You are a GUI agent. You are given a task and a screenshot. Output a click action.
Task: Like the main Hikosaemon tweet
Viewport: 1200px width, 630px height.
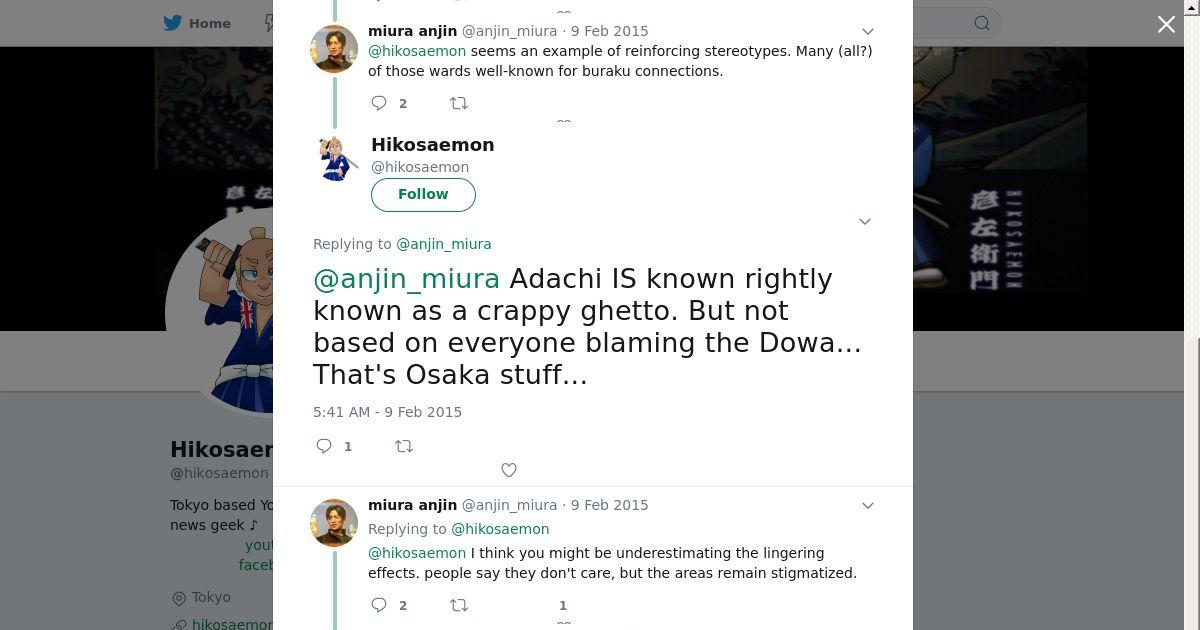pos(509,470)
